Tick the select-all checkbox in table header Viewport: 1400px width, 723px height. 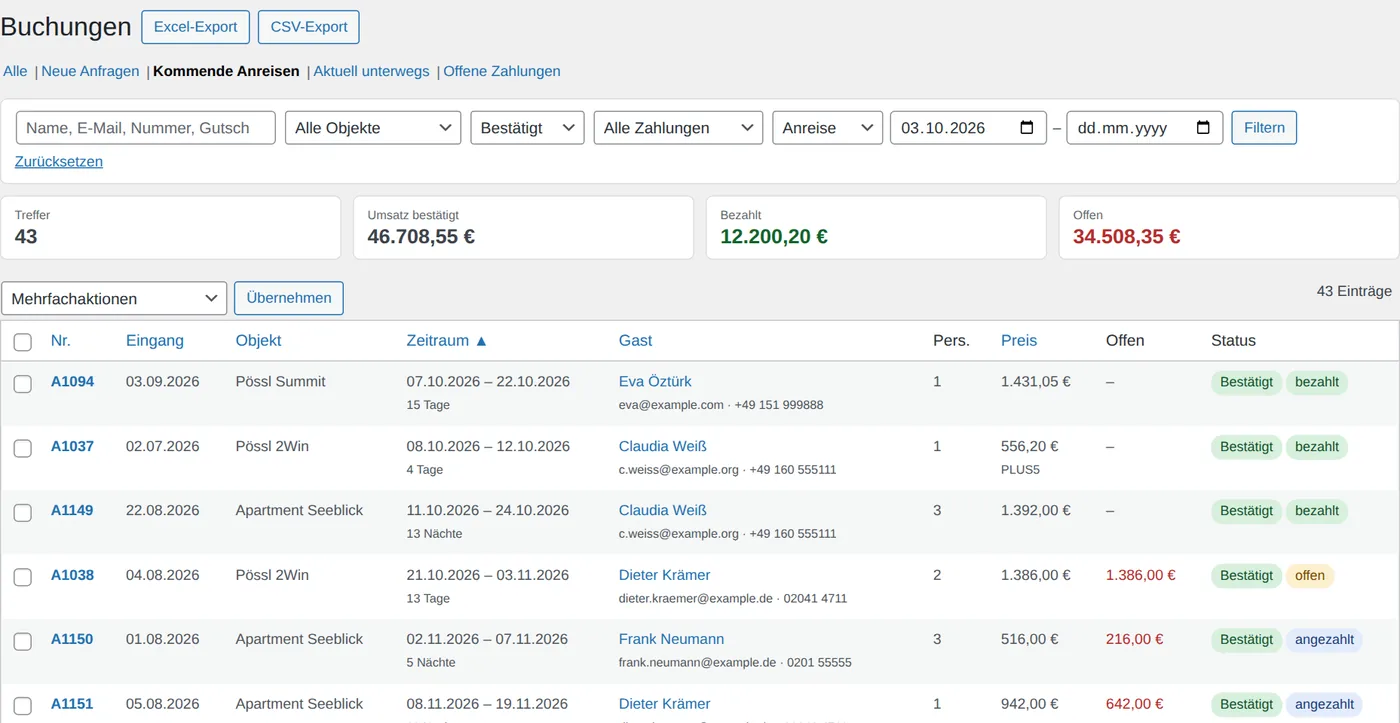(x=22, y=342)
